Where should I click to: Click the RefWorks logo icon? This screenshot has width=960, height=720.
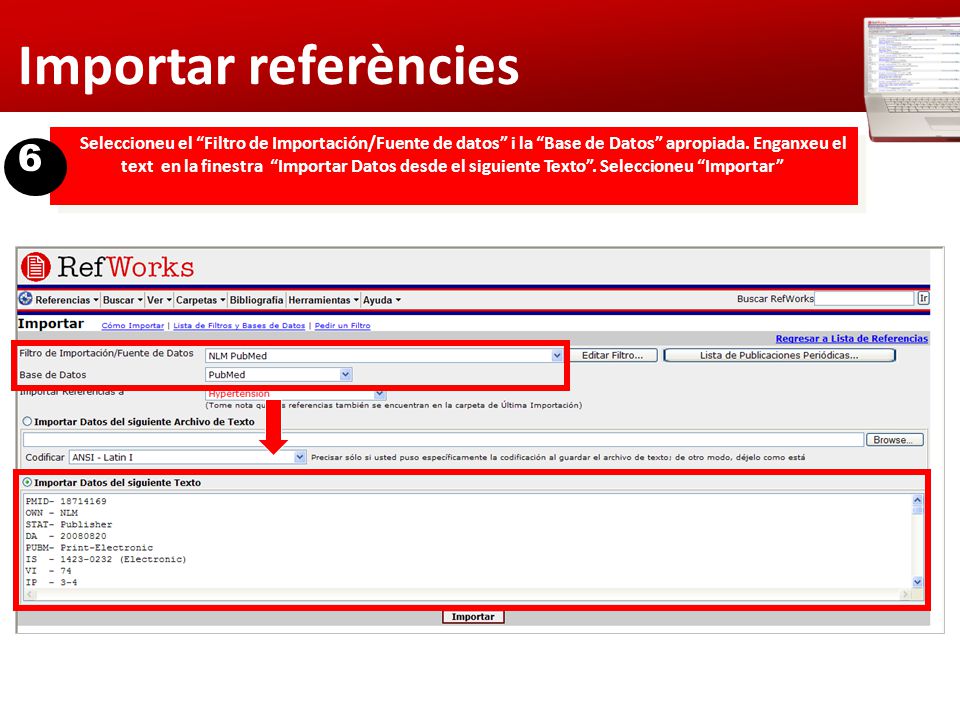tap(36, 267)
